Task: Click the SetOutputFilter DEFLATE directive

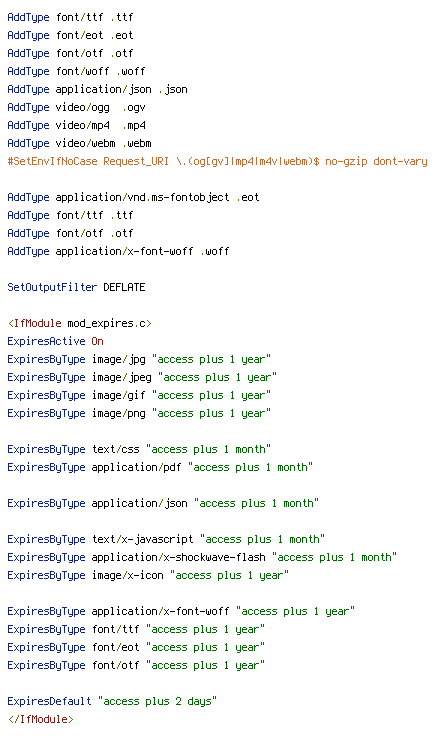Action: 76,287
